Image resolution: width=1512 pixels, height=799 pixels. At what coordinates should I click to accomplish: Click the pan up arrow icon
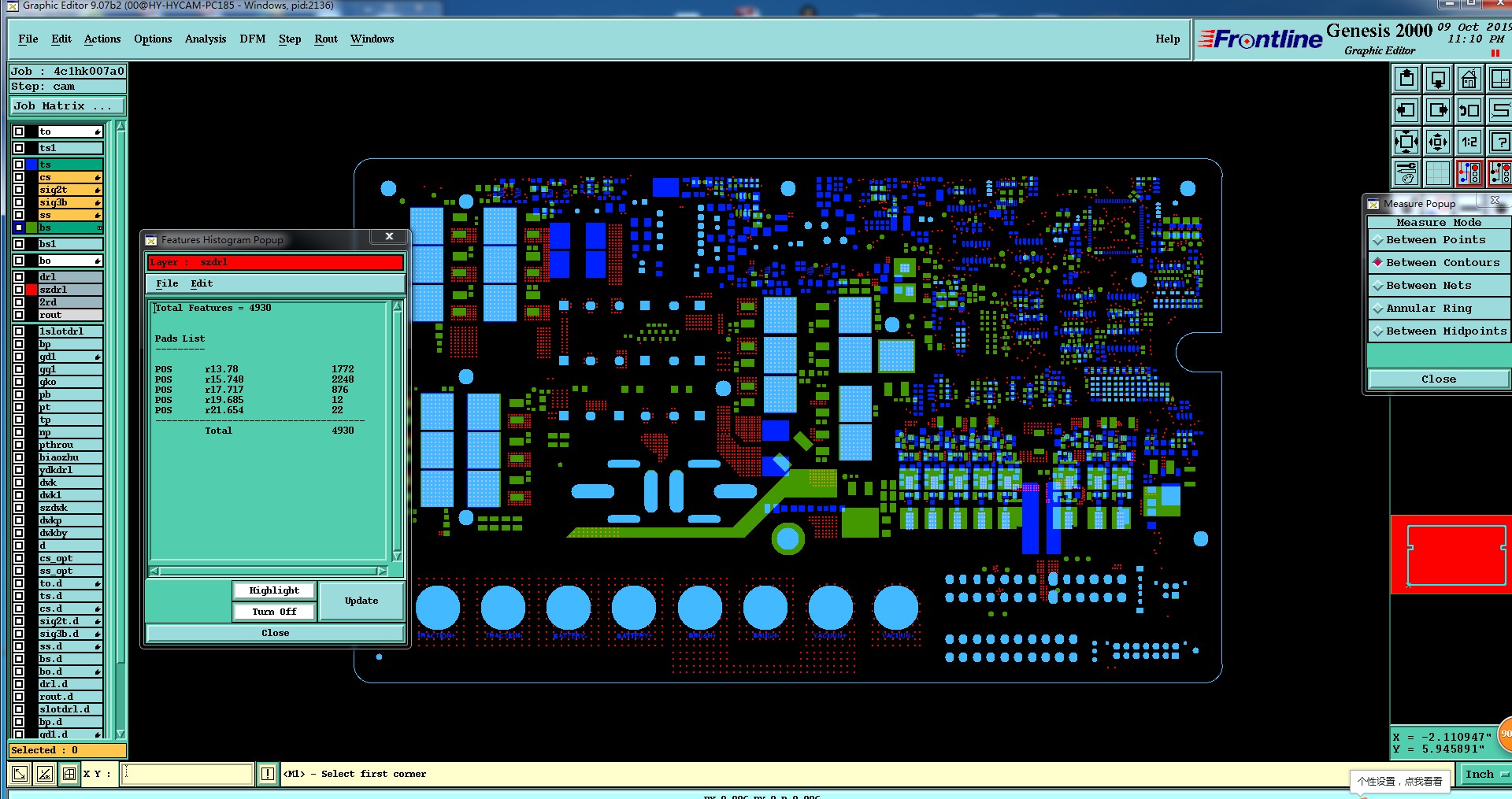point(1406,80)
